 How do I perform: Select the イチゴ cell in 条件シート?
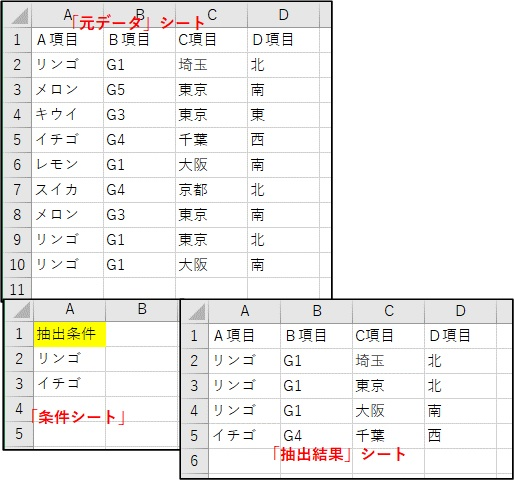click(70, 384)
